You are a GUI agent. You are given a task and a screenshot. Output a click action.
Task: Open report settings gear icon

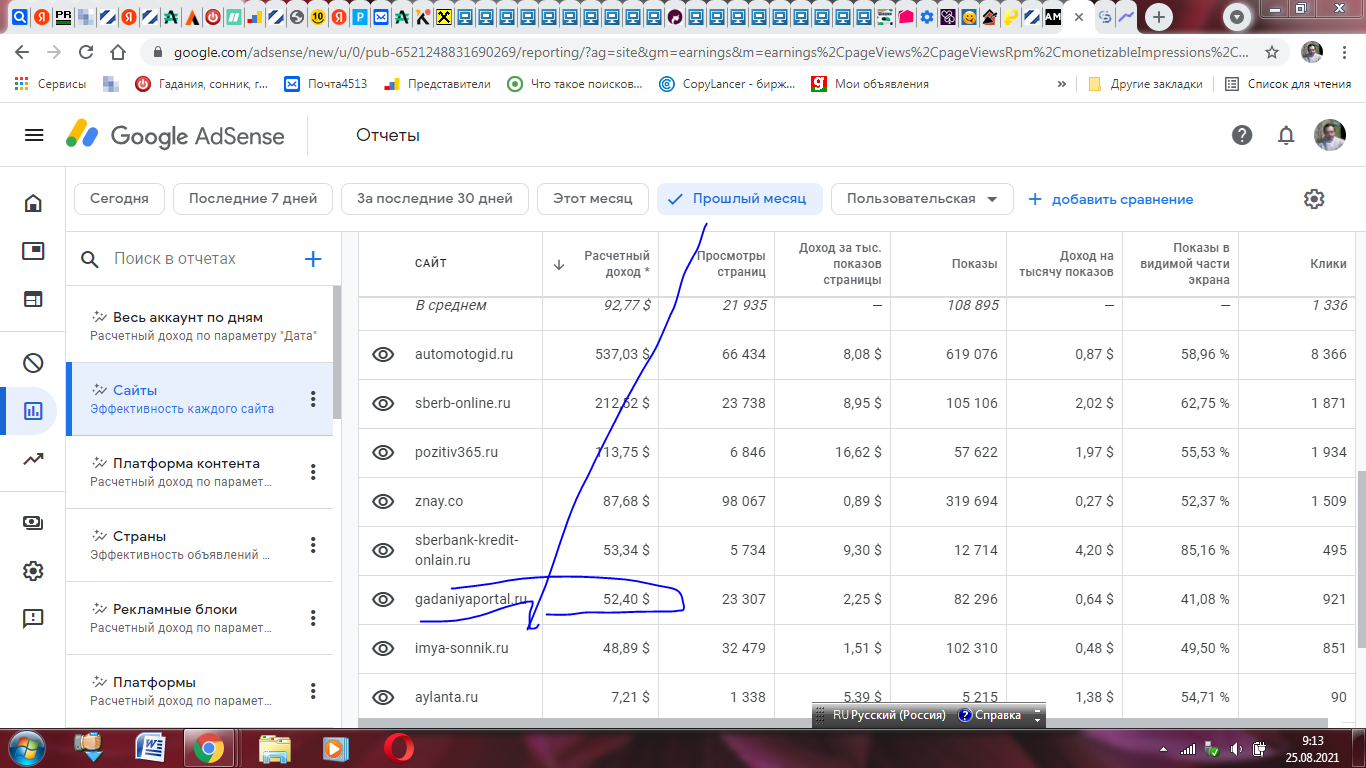coord(1314,199)
